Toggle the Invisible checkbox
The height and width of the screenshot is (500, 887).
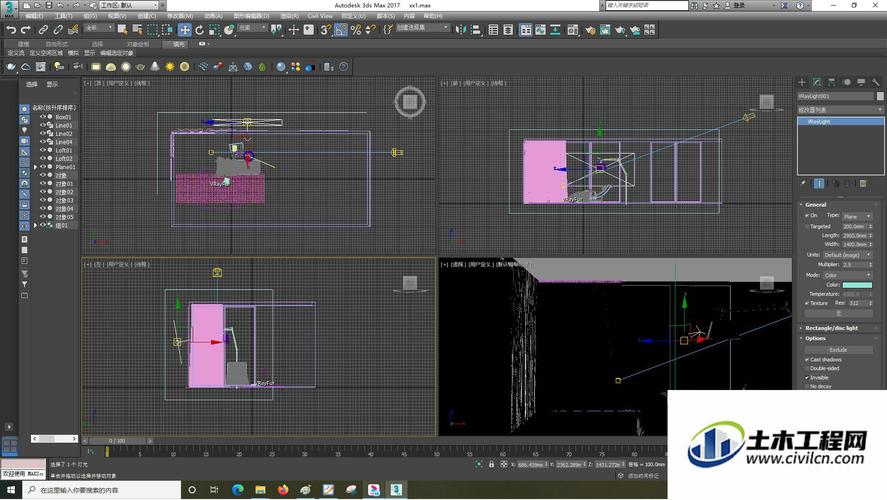coord(807,377)
